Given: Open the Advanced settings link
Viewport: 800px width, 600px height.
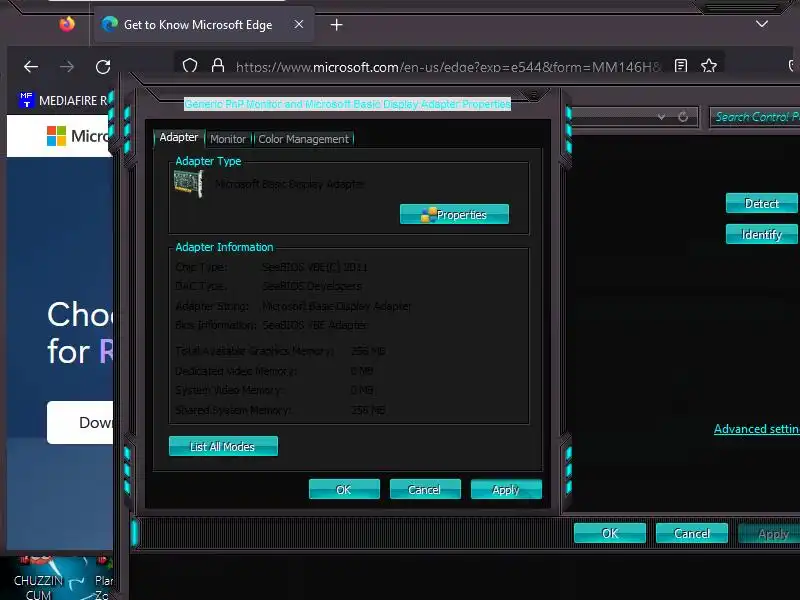Looking at the screenshot, I should (x=757, y=429).
